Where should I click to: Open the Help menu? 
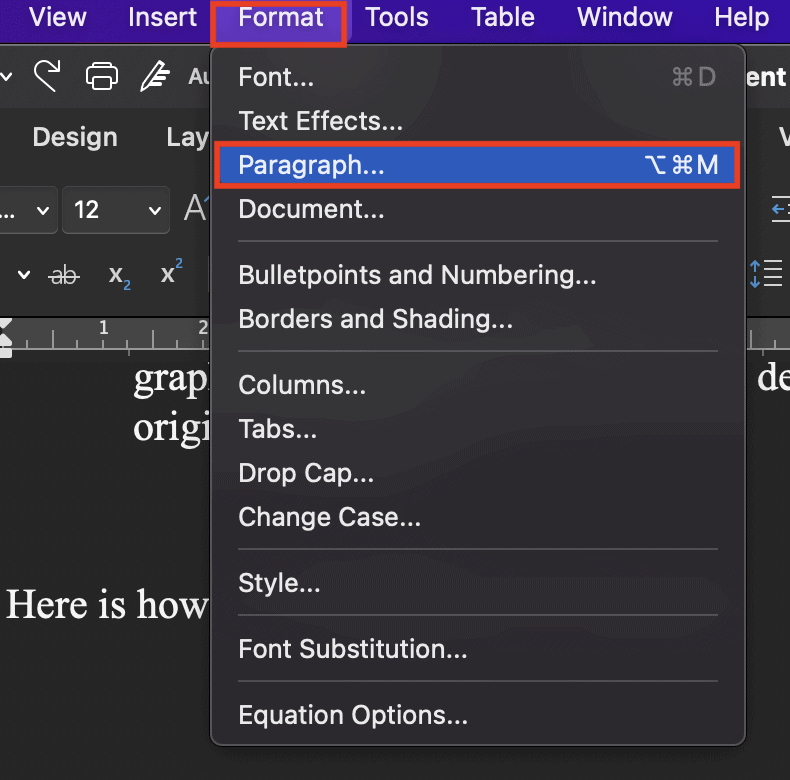742,17
